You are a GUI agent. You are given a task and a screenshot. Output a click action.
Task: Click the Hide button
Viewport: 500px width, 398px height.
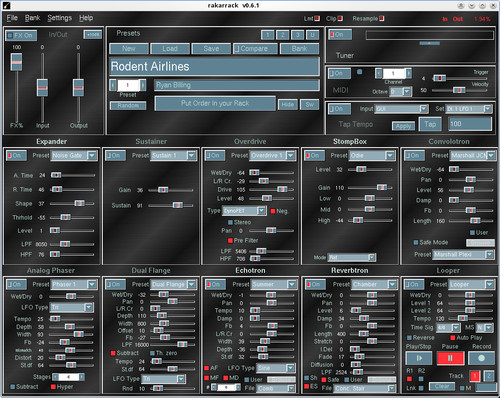coord(288,105)
